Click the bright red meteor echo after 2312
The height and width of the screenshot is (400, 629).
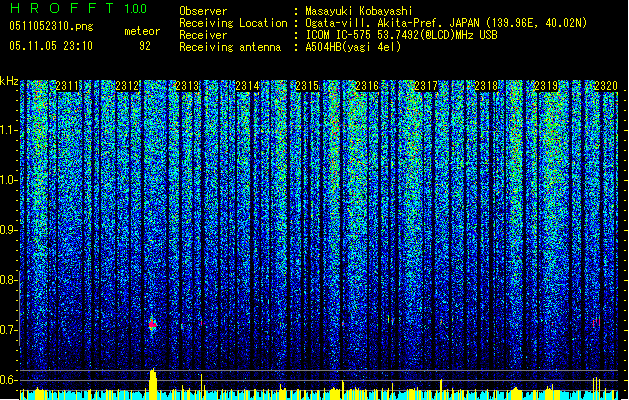[152, 324]
